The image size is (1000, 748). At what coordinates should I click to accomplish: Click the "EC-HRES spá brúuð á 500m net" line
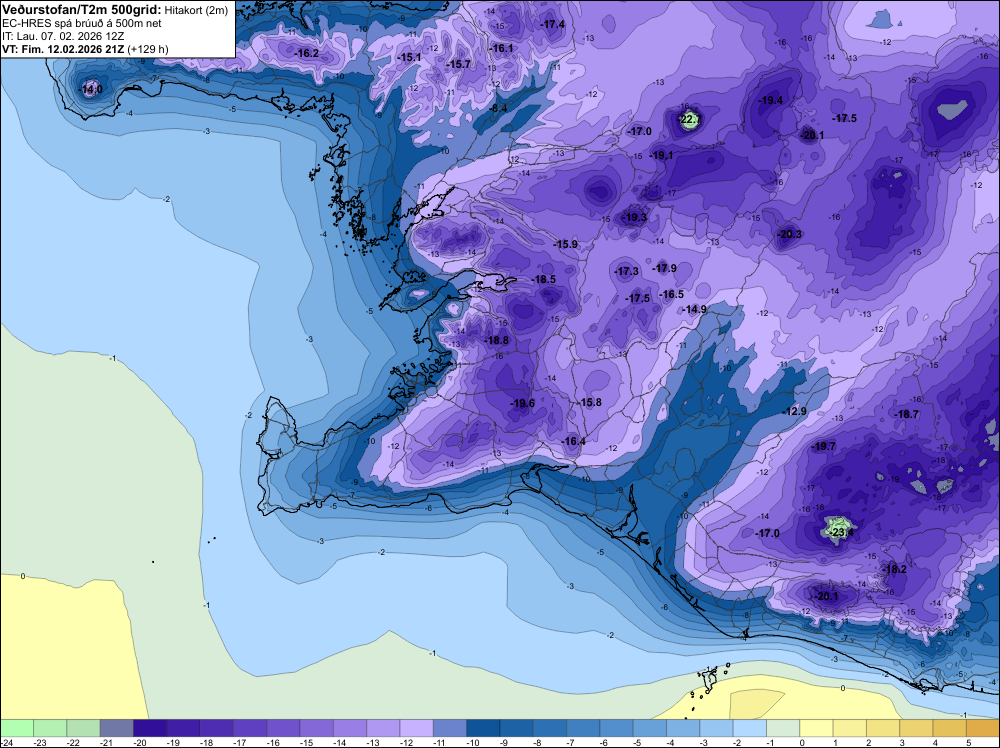point(82,24)
